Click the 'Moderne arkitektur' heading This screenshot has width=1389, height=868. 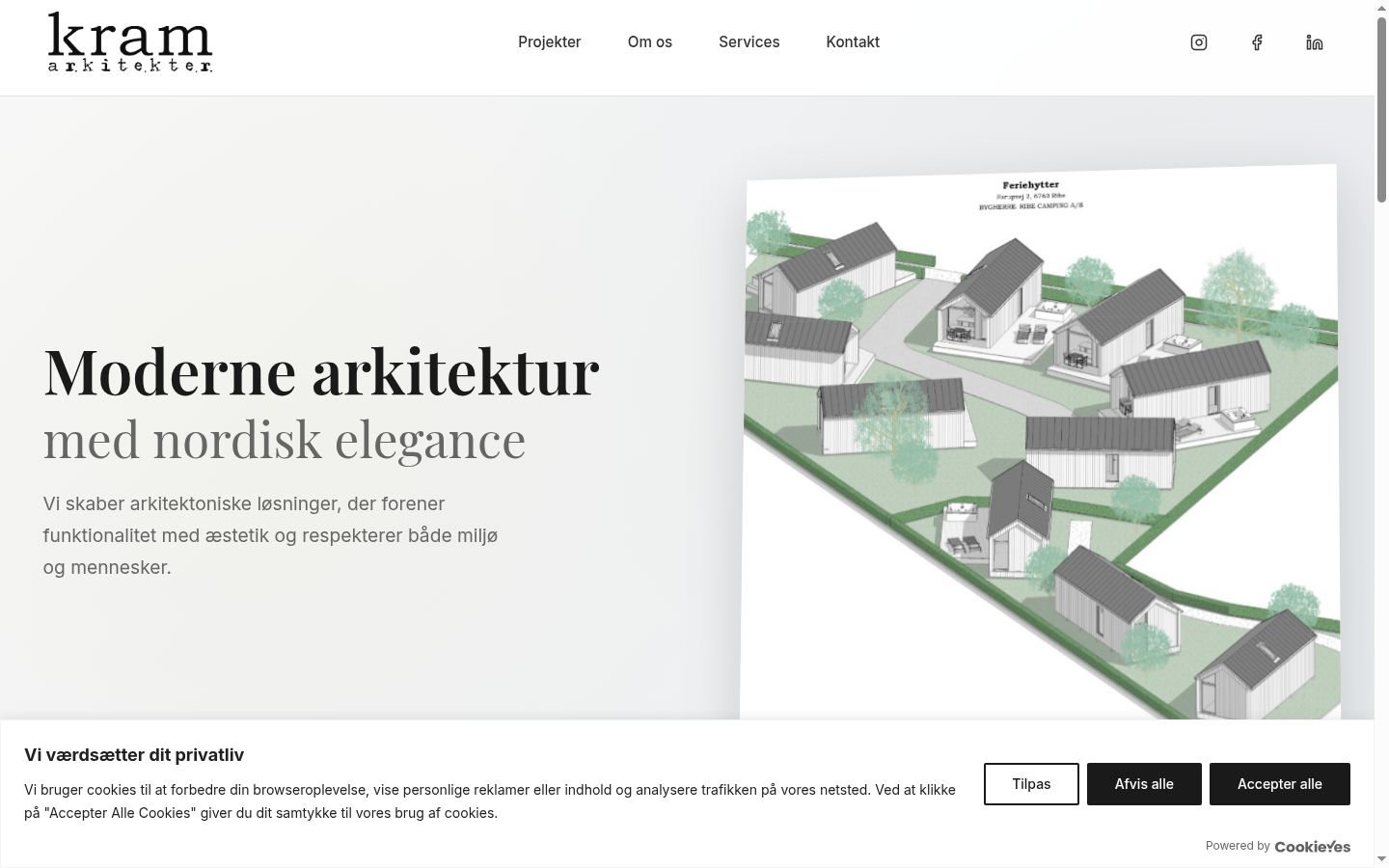click(x=321, y=371)
